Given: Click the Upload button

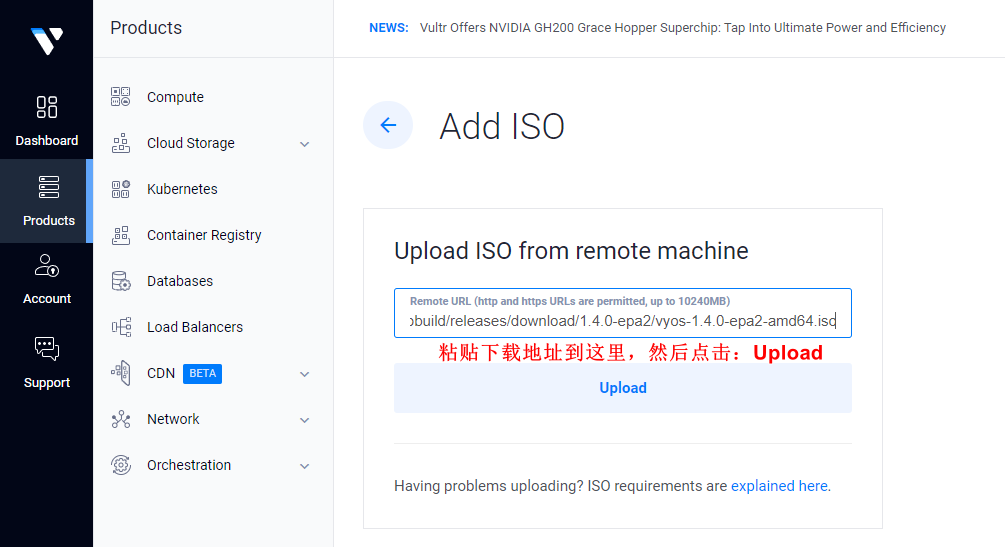Looking at the screenshot, I should click(x=622, y=388).
